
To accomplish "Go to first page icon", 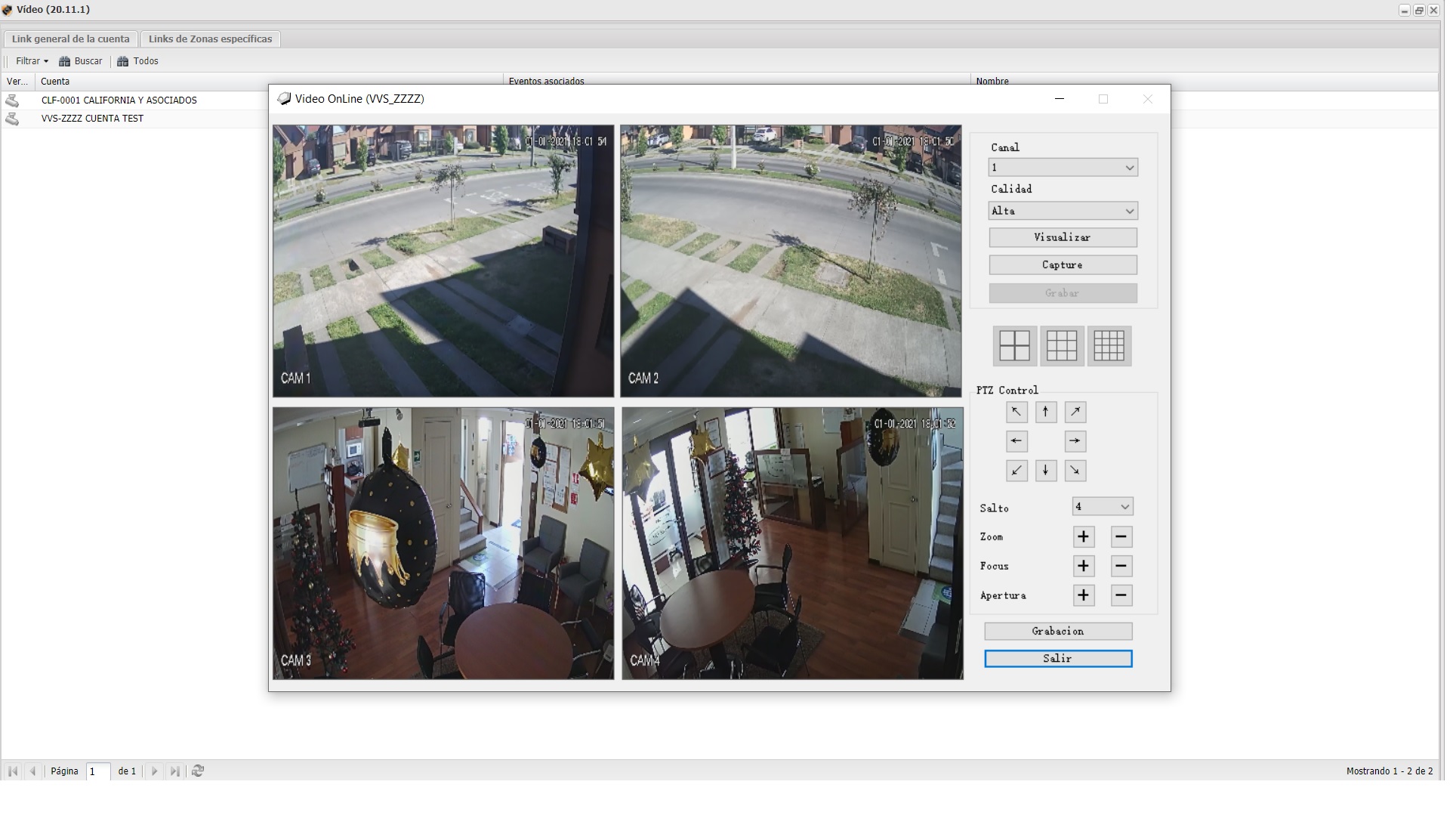I will (x=13, y=771).
